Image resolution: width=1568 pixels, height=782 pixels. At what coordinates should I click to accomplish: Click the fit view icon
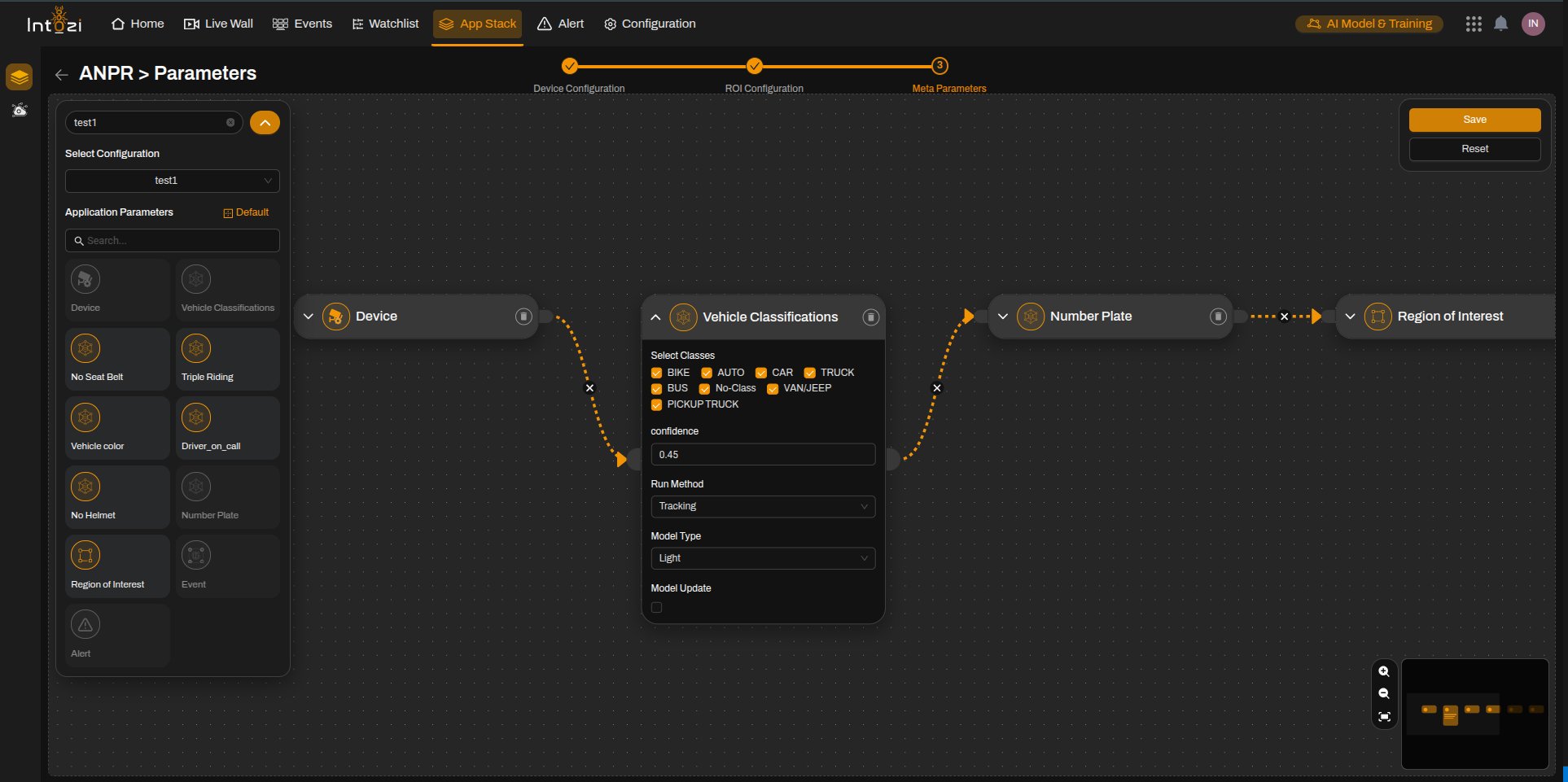pos(1384,717)
